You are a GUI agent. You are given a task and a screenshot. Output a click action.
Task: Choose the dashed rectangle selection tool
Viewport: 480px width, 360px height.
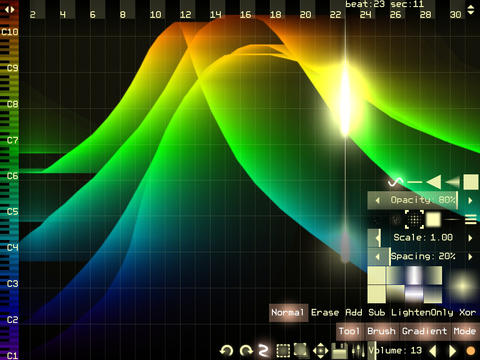click(283, 351)
